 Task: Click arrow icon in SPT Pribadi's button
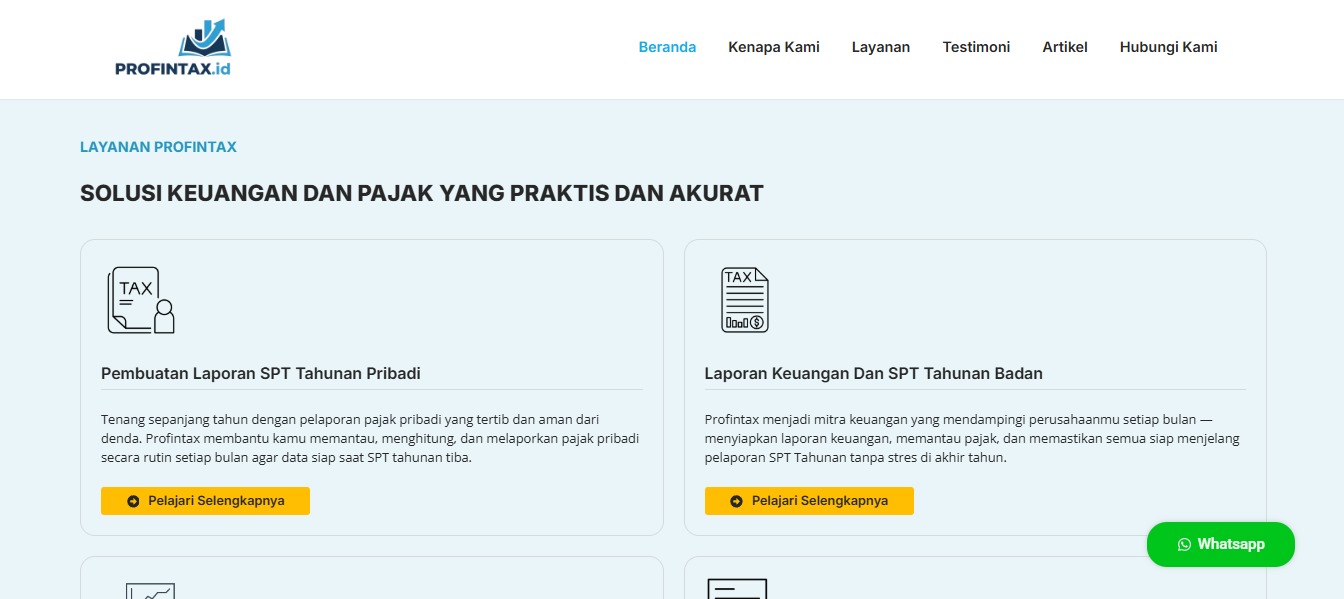(x=133, y=501)
